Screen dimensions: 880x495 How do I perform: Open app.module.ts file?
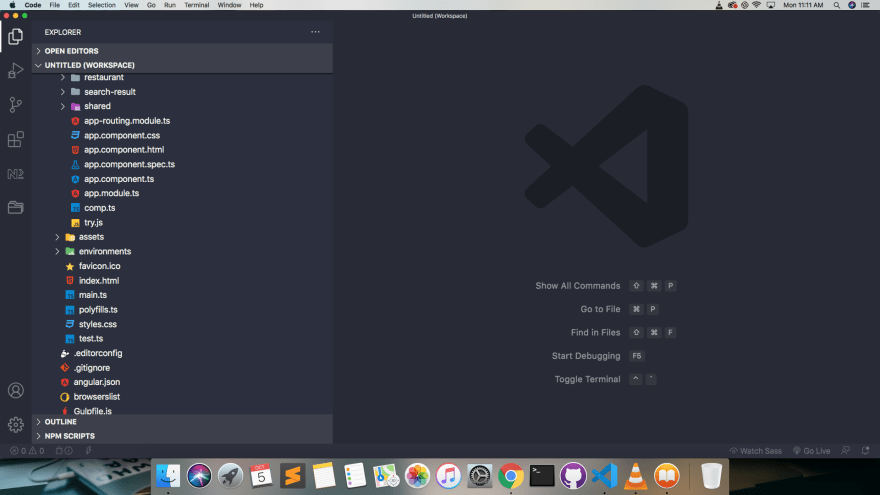pos(112,193)
